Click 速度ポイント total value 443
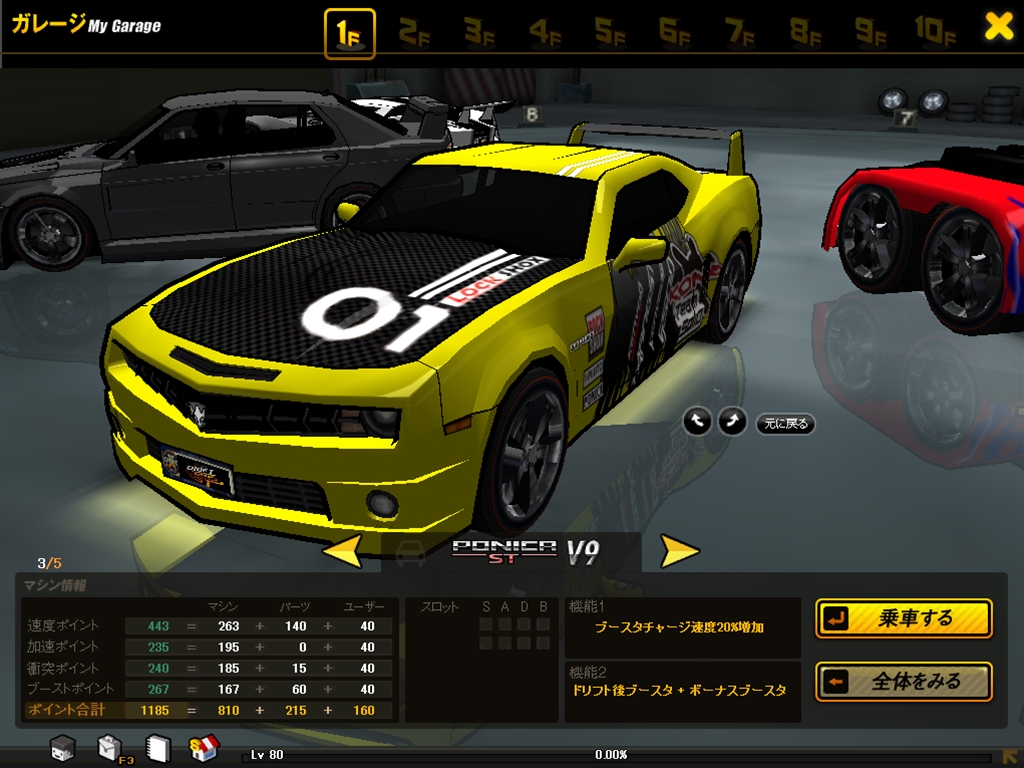This screenshot has width=1024, height=768. point(158,626)
